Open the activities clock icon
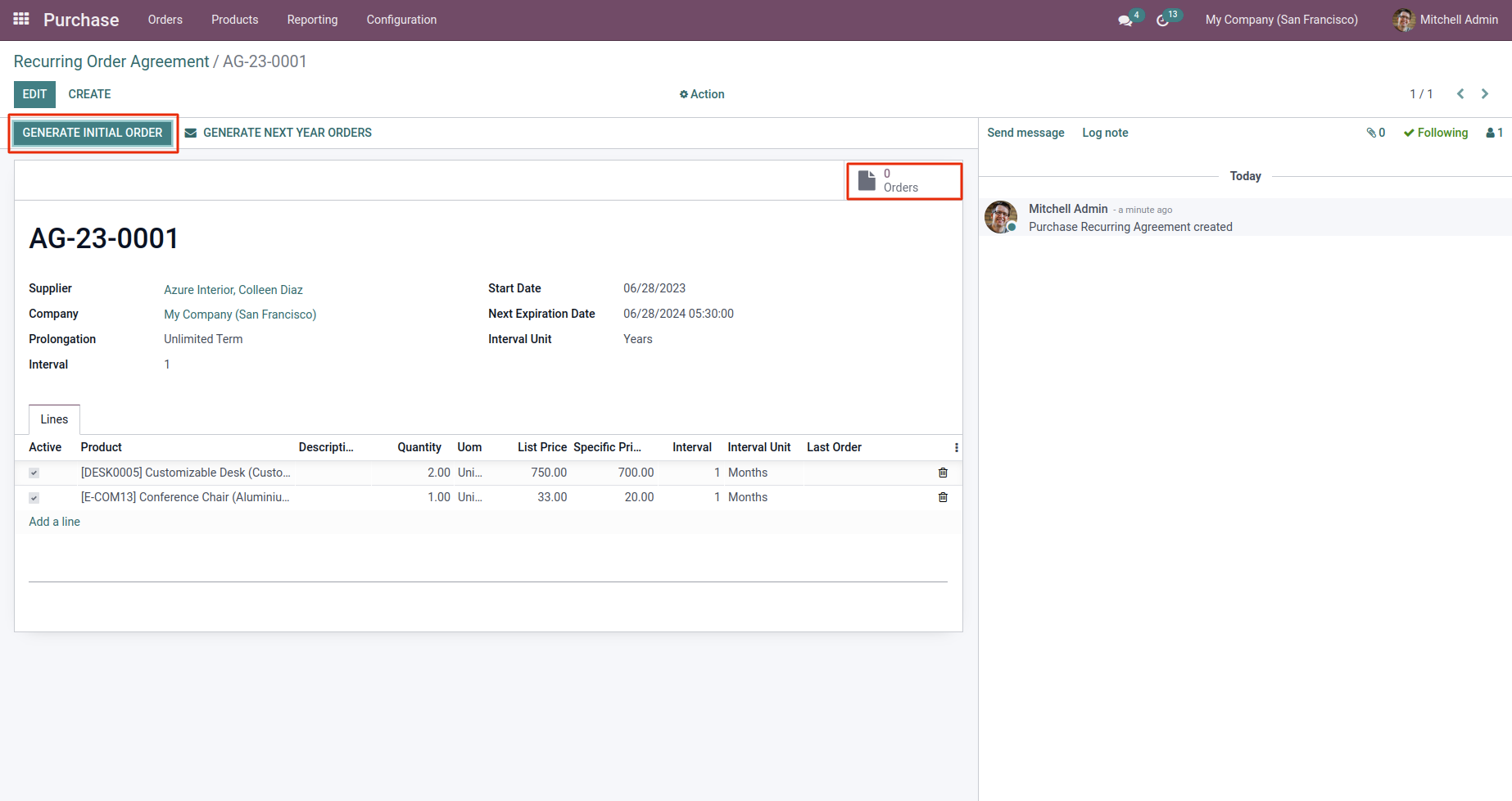 click(x=1162, y=20)
